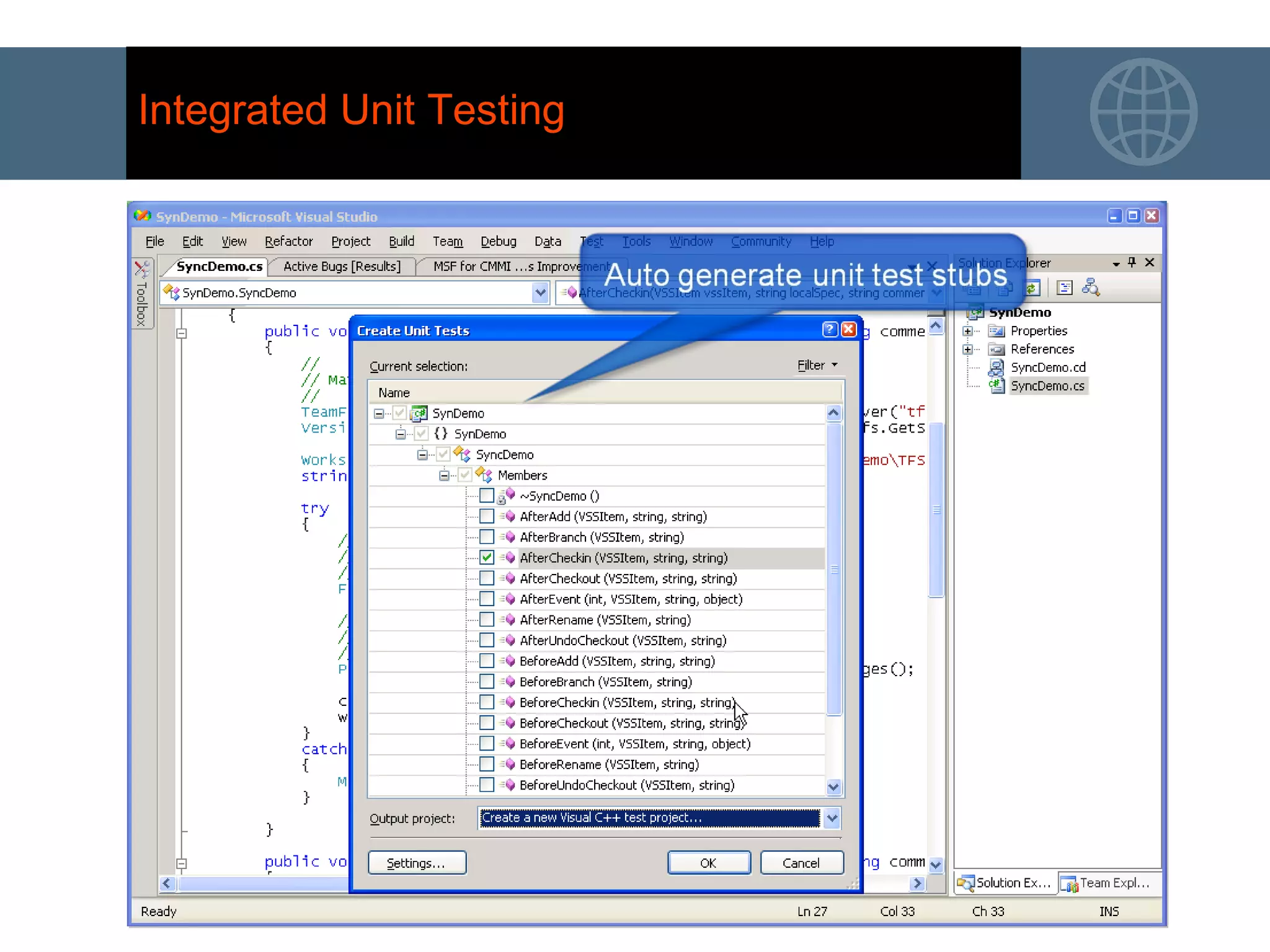Screen dimensions: 1270x952
Task: Expand the References node in Solution Explorer
Action: pyautogui.click(x=967, y=349)
